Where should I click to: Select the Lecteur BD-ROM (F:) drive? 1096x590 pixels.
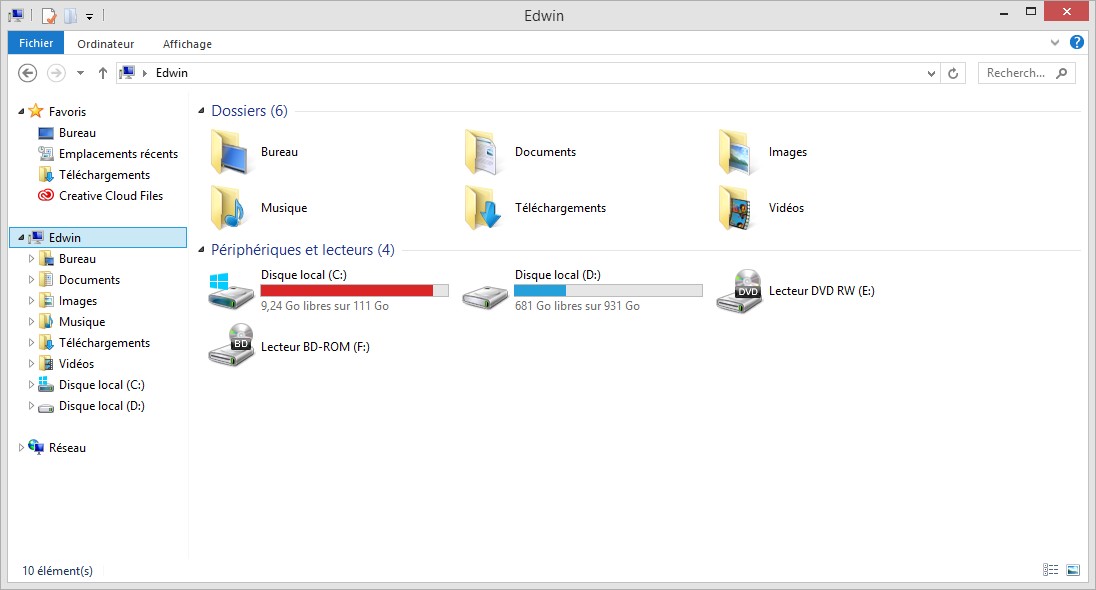(289, 346)
